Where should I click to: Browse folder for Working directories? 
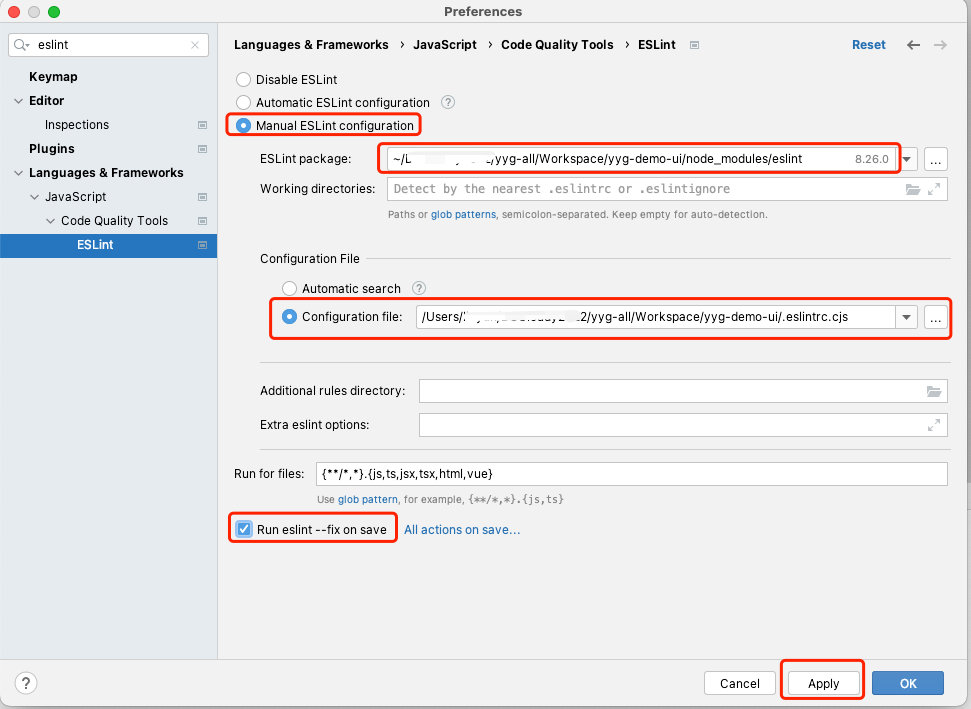pos(913,189)
